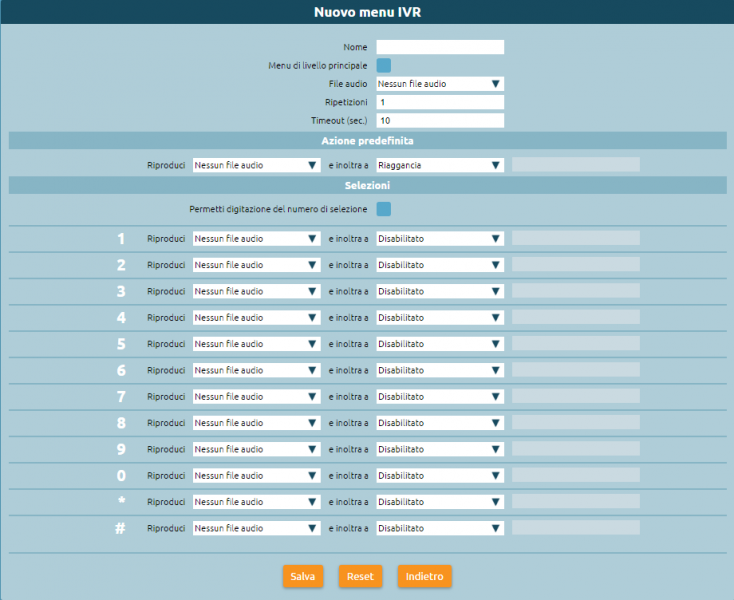Click the Nome text field
This screenshot has width=734, height=600.
[x=440, y=47]
